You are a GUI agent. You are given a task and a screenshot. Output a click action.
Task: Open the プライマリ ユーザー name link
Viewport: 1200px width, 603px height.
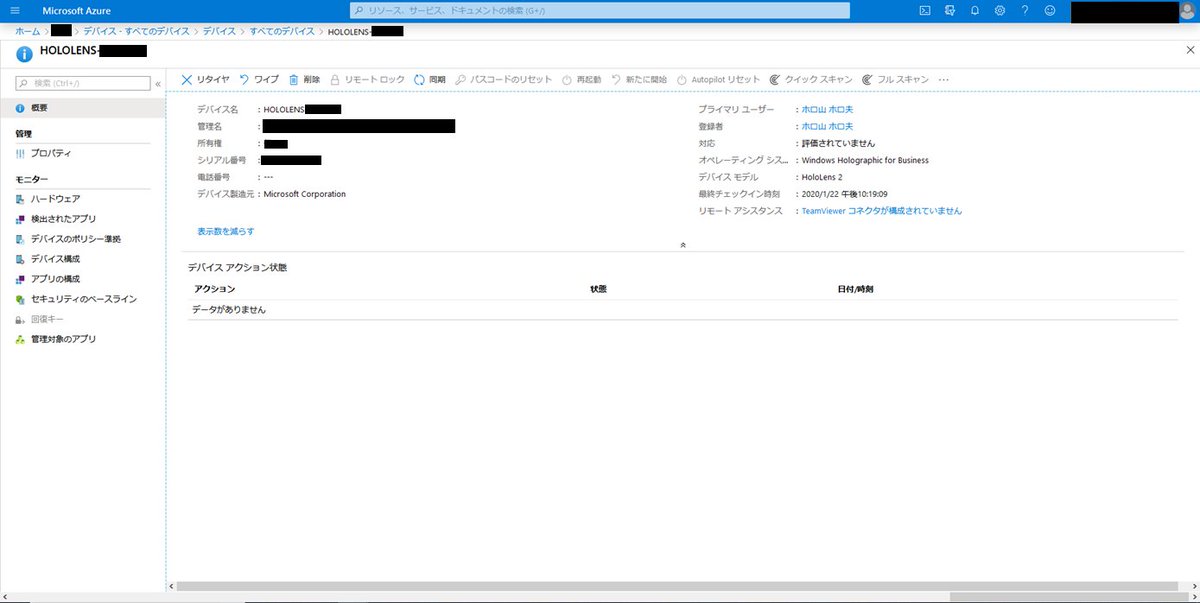[827, 109]
